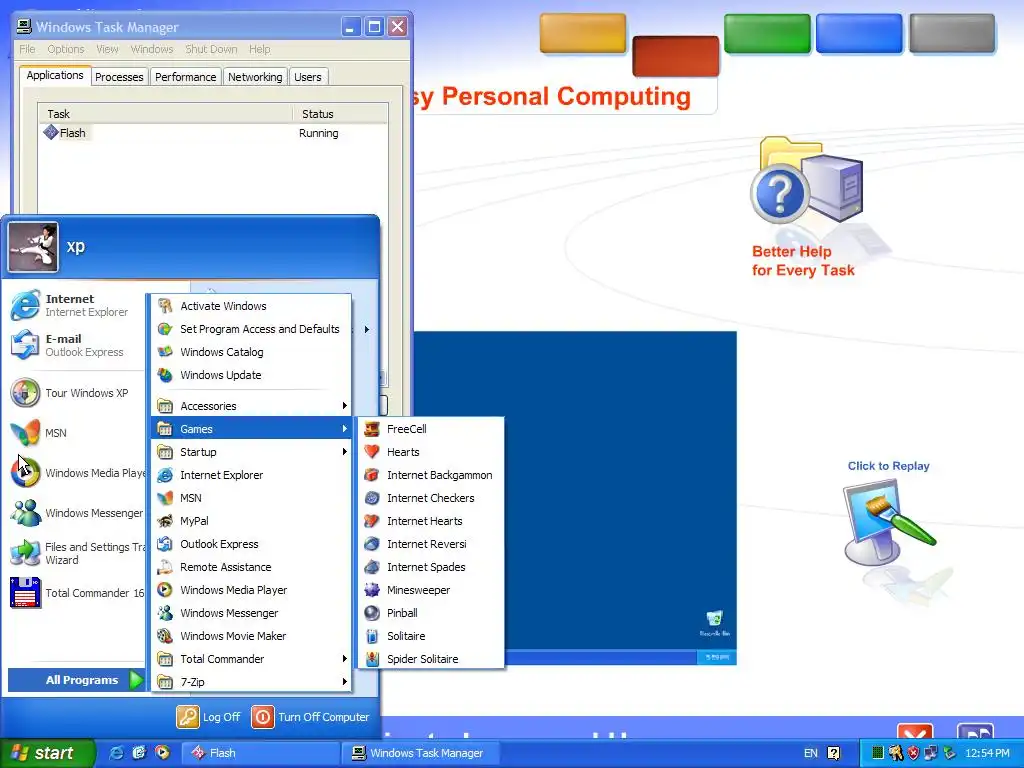Open Internet Explorer quick launch icon
This screenshot has height=768, width=1024.
point(116,753)
